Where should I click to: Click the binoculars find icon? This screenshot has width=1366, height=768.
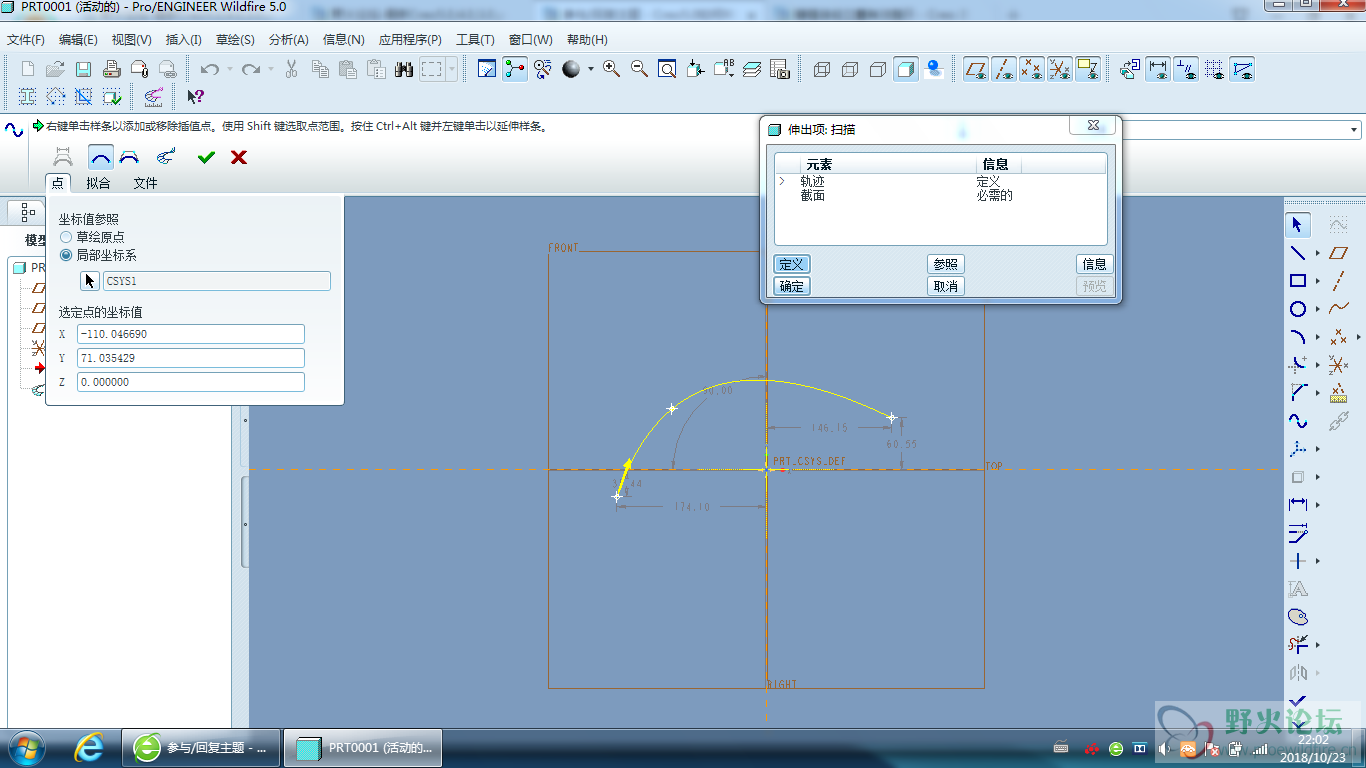tap(404, 69)
